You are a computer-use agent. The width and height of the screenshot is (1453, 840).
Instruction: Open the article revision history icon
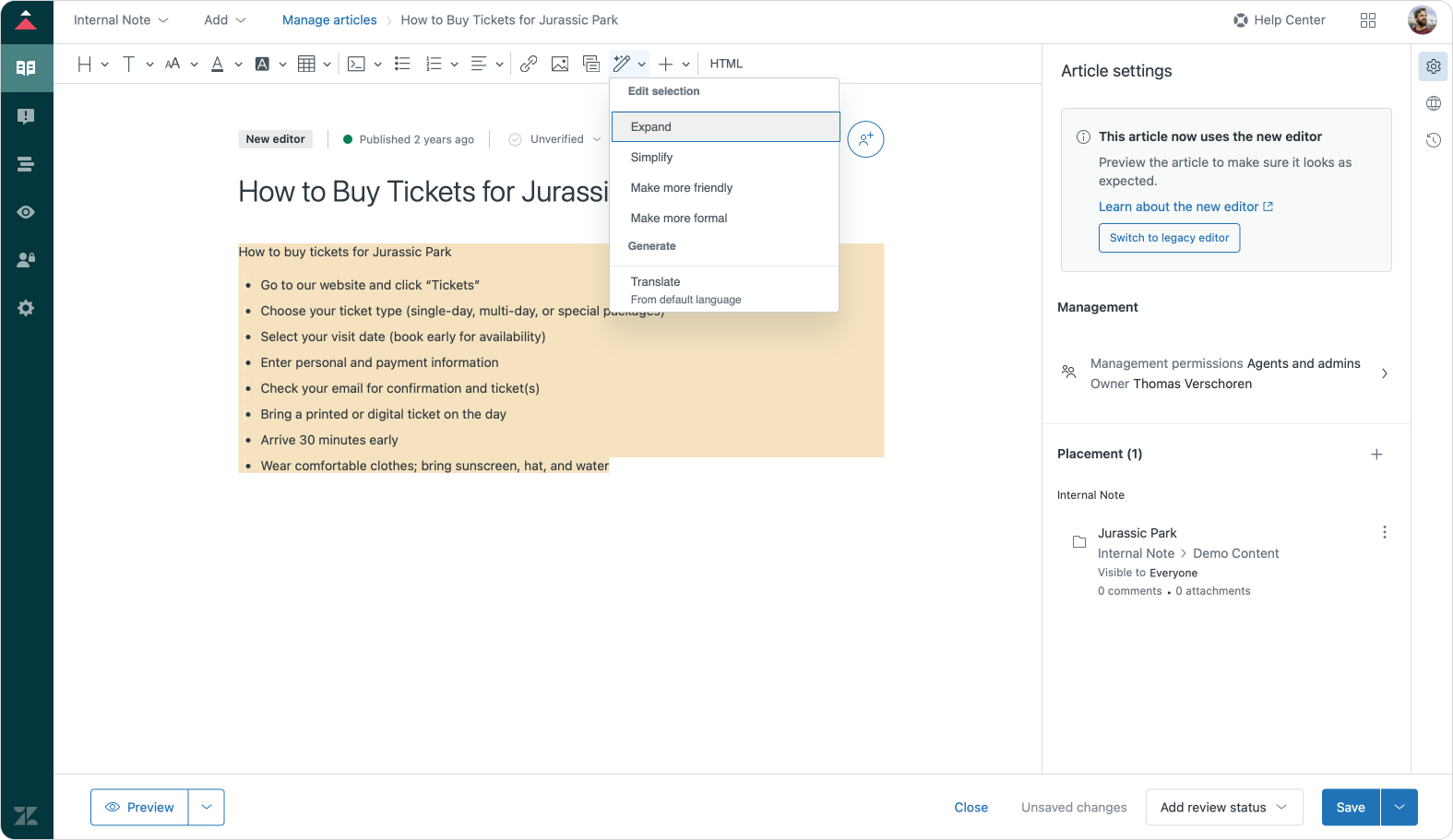[1434, 140]
